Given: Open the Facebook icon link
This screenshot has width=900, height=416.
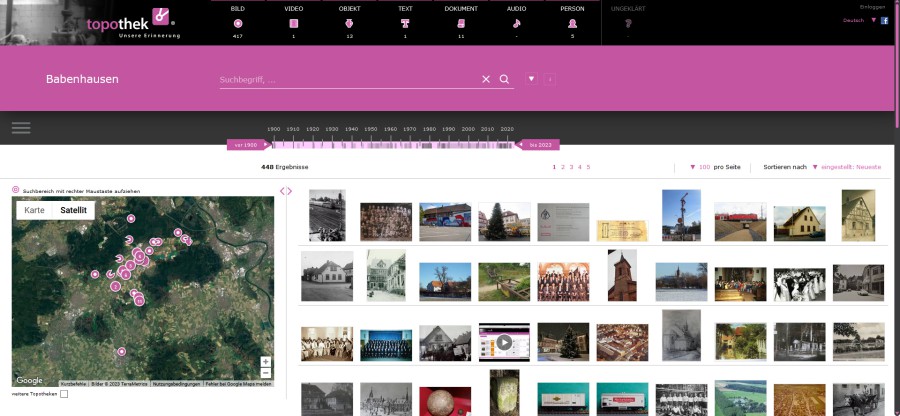Looking at the screenshot, I should point(884,20).
